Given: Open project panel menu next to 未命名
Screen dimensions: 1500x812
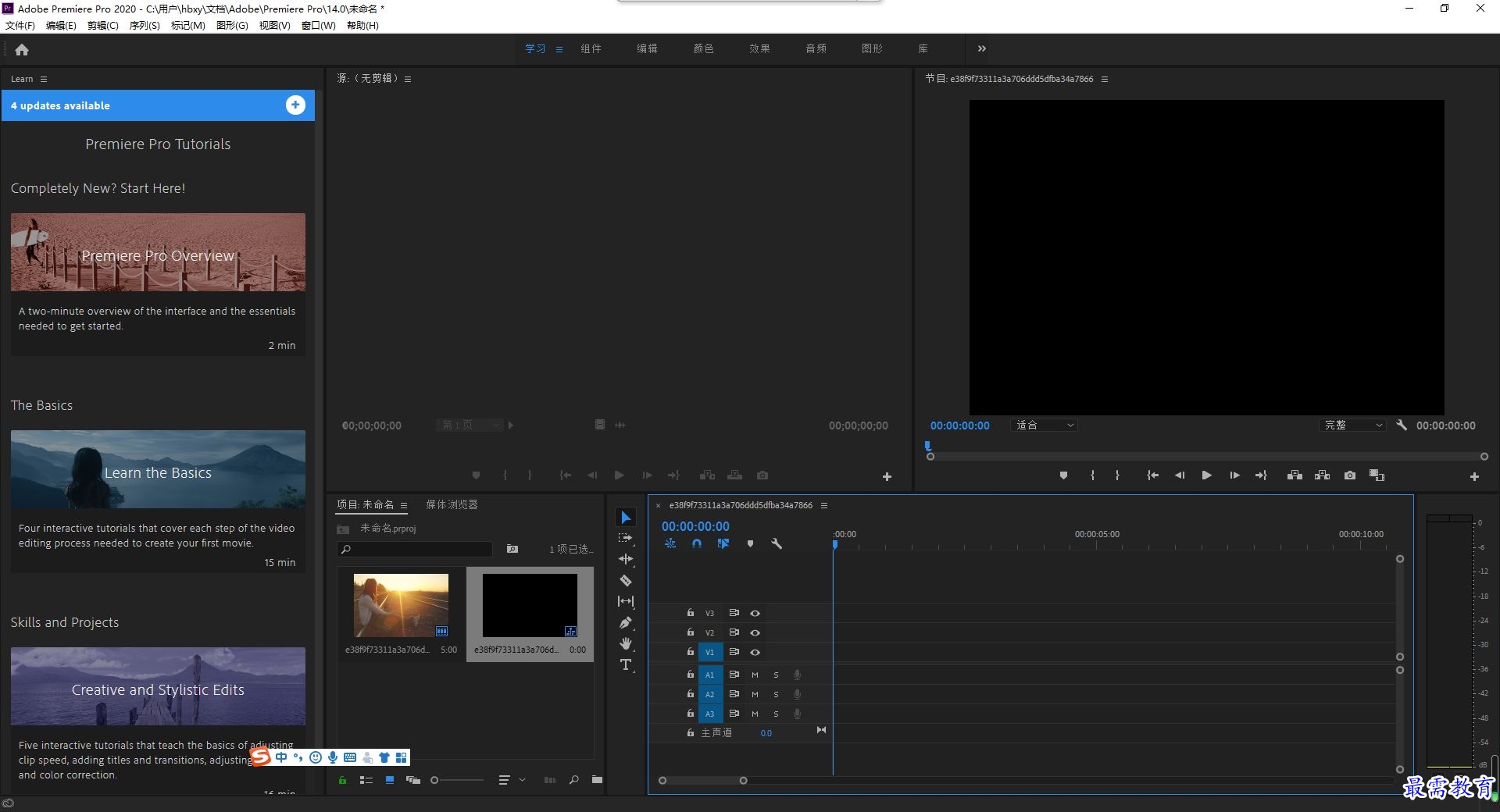Looking at the screenshot, I should 404,505.
